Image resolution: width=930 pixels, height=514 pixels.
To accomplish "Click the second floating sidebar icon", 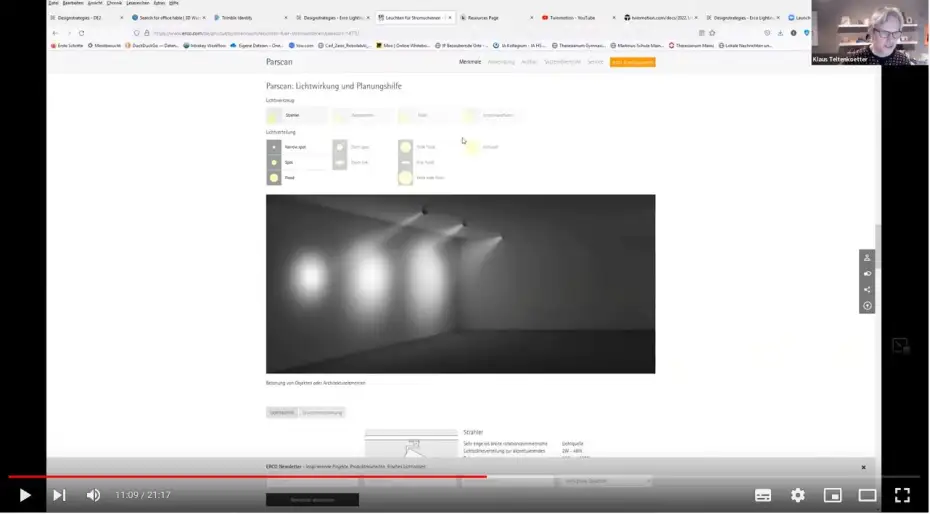I will pos(867,274).
